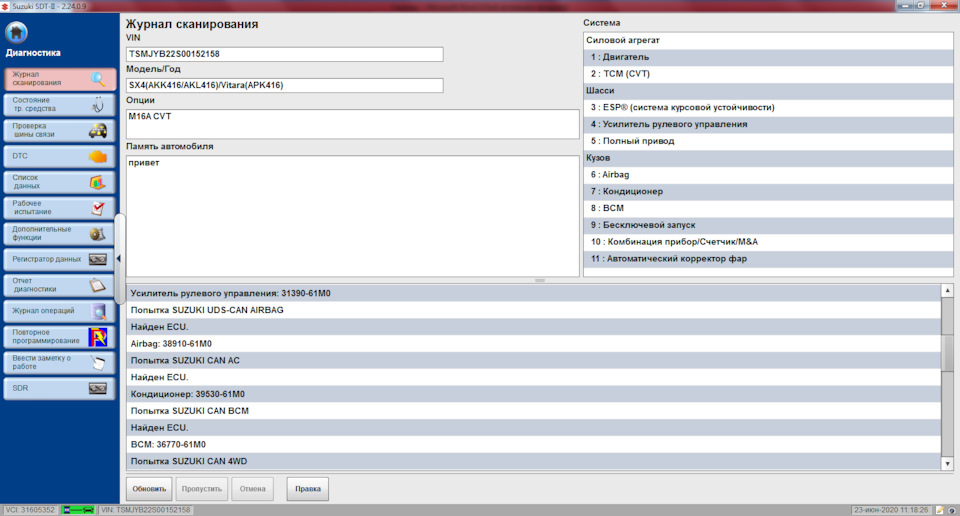Click log row BCM: 36770-61M0
The width and height of the screenshot is (960, 516).
(533, 445)
